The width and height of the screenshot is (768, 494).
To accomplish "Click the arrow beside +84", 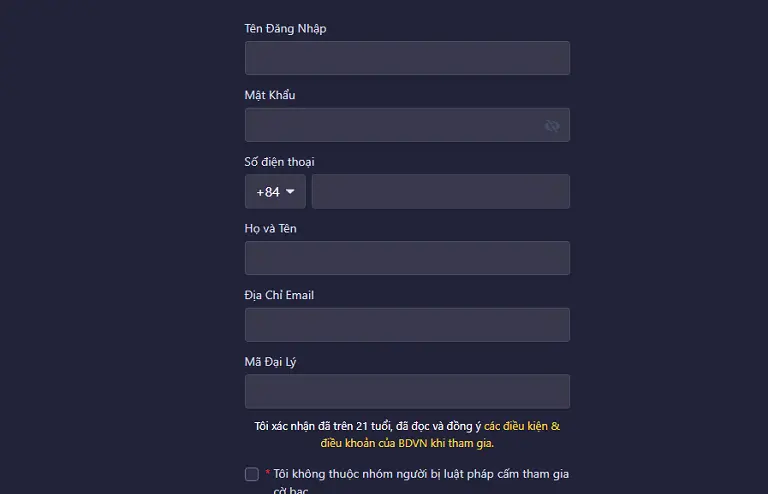I will [x=290, y=191].
